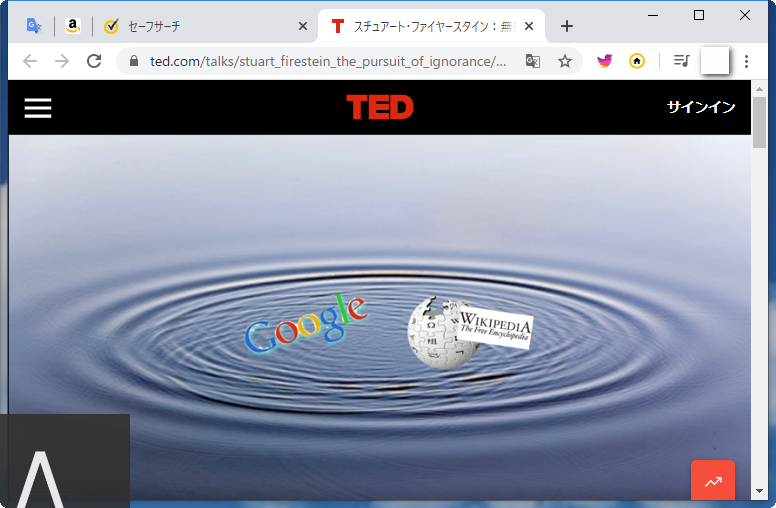Translate this page icon in address bar
Image resolution: width=776 pixels, height=508 pixels.
[x=533, y=61]
